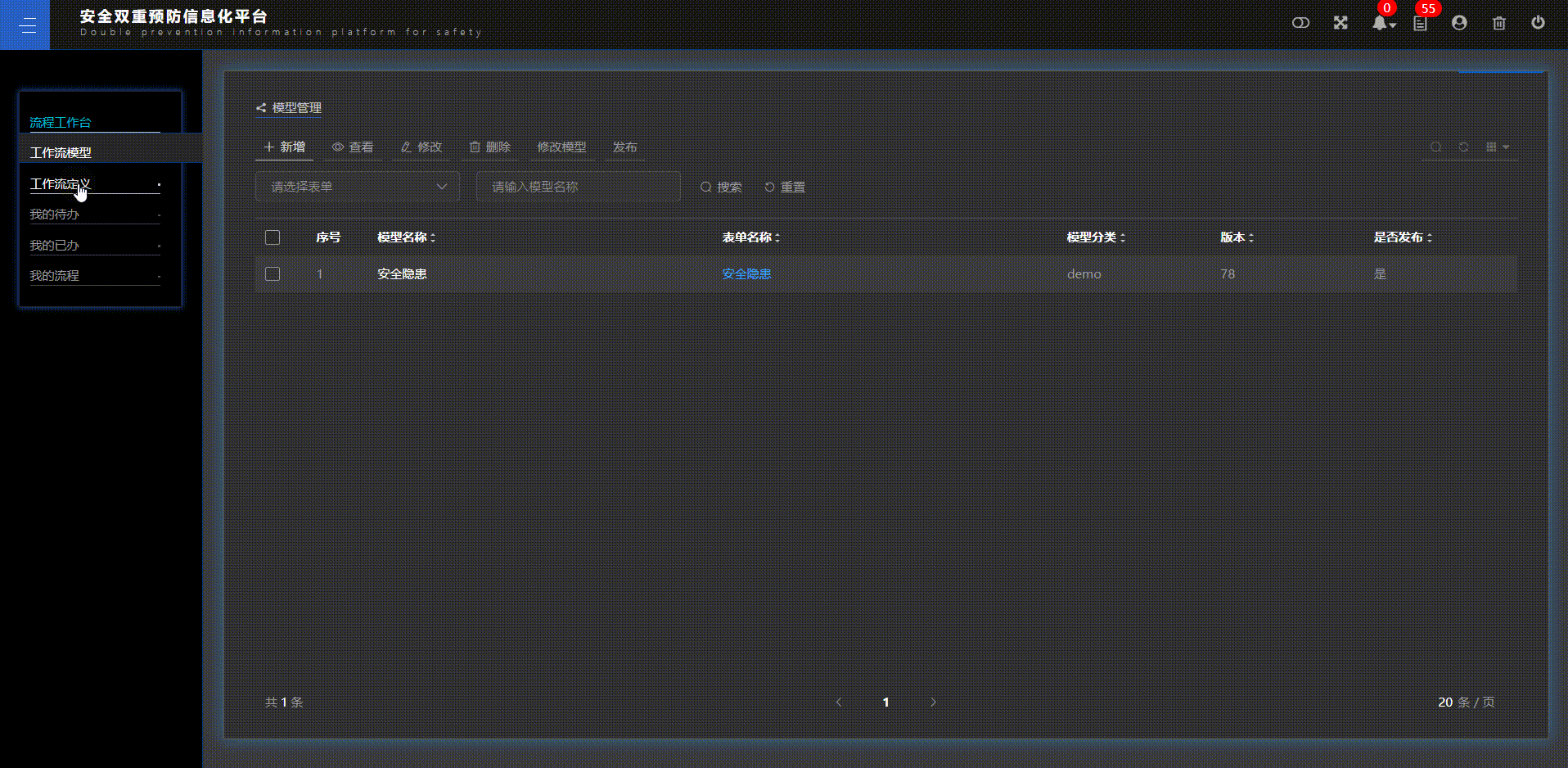Open the 请选择表单 form dropdown
Image resolution: width=1568 pixels, height=768 pixels.
358,186
